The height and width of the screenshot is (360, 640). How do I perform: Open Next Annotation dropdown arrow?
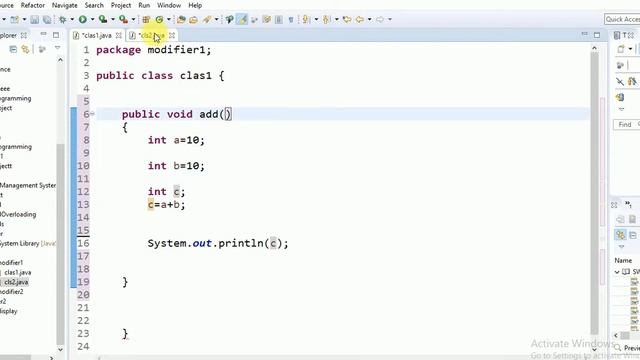click(316, 19)
